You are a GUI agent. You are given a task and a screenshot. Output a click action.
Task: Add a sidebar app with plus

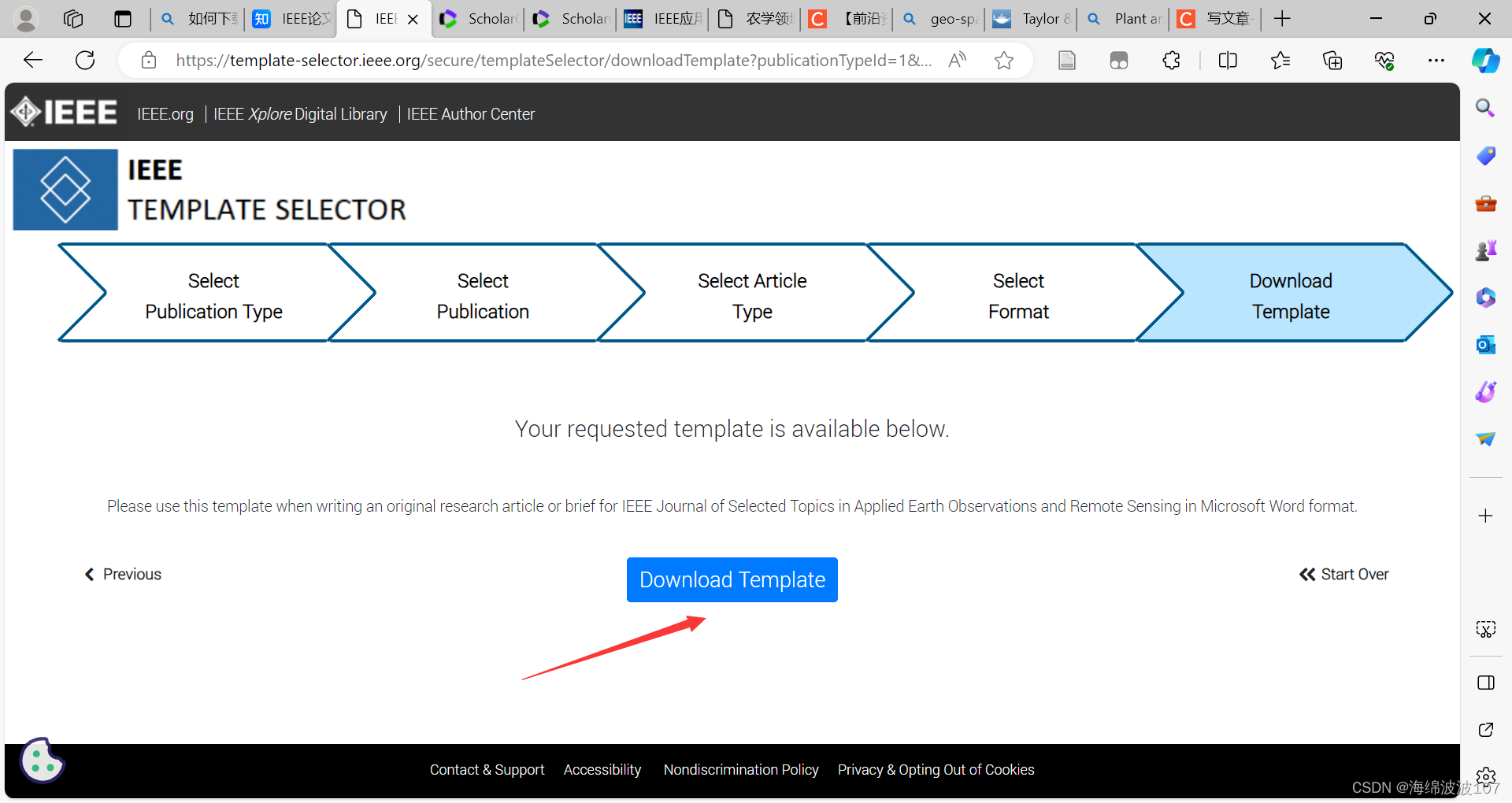pos(1486,516)
